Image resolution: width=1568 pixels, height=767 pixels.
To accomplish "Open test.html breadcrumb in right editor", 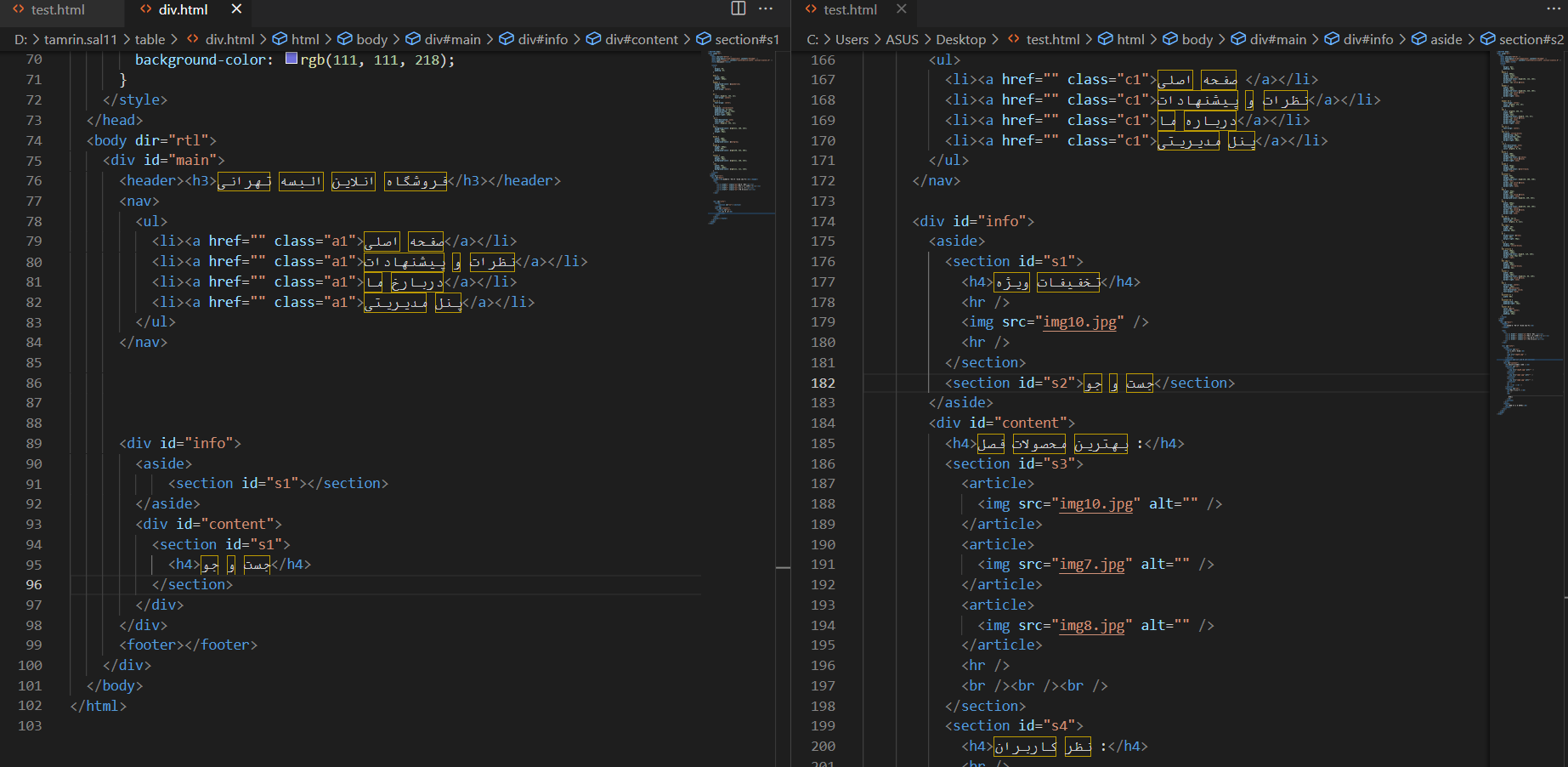I will 1053,39.
